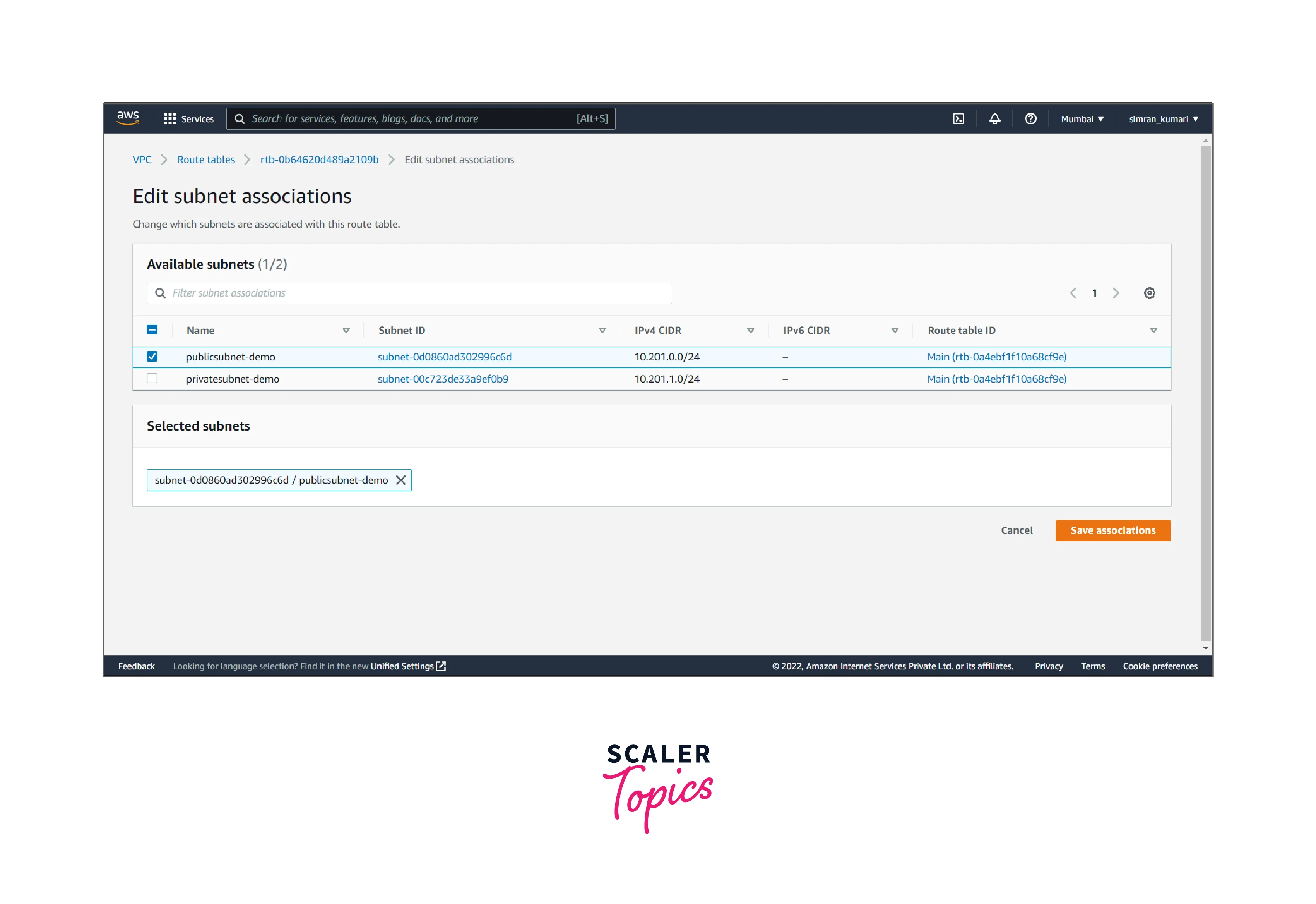
Task: Open the Services grid menu
Action: 188,119
